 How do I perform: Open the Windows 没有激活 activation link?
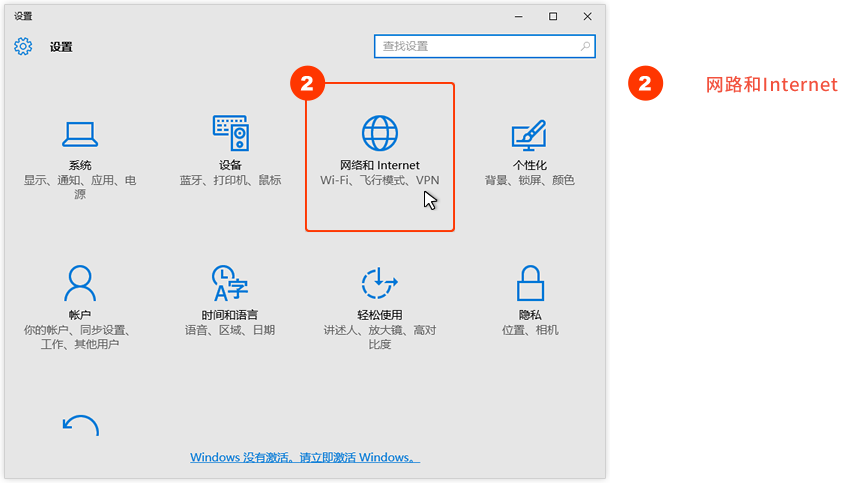point(305,457)
